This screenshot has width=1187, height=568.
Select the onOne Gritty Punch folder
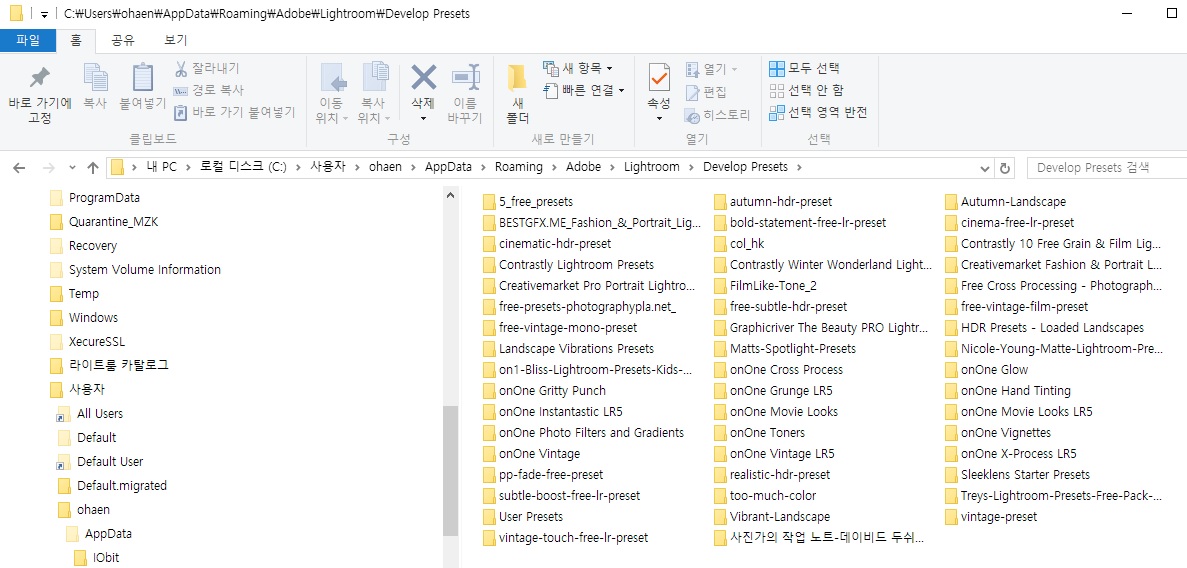[x=552, y=391]
